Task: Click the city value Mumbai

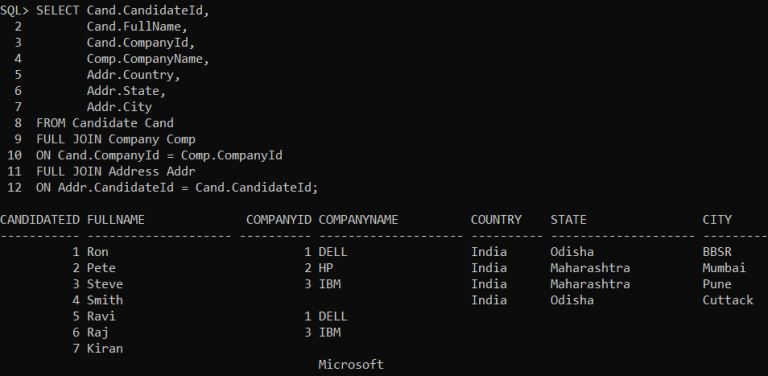Action: [x=724, y=268]
